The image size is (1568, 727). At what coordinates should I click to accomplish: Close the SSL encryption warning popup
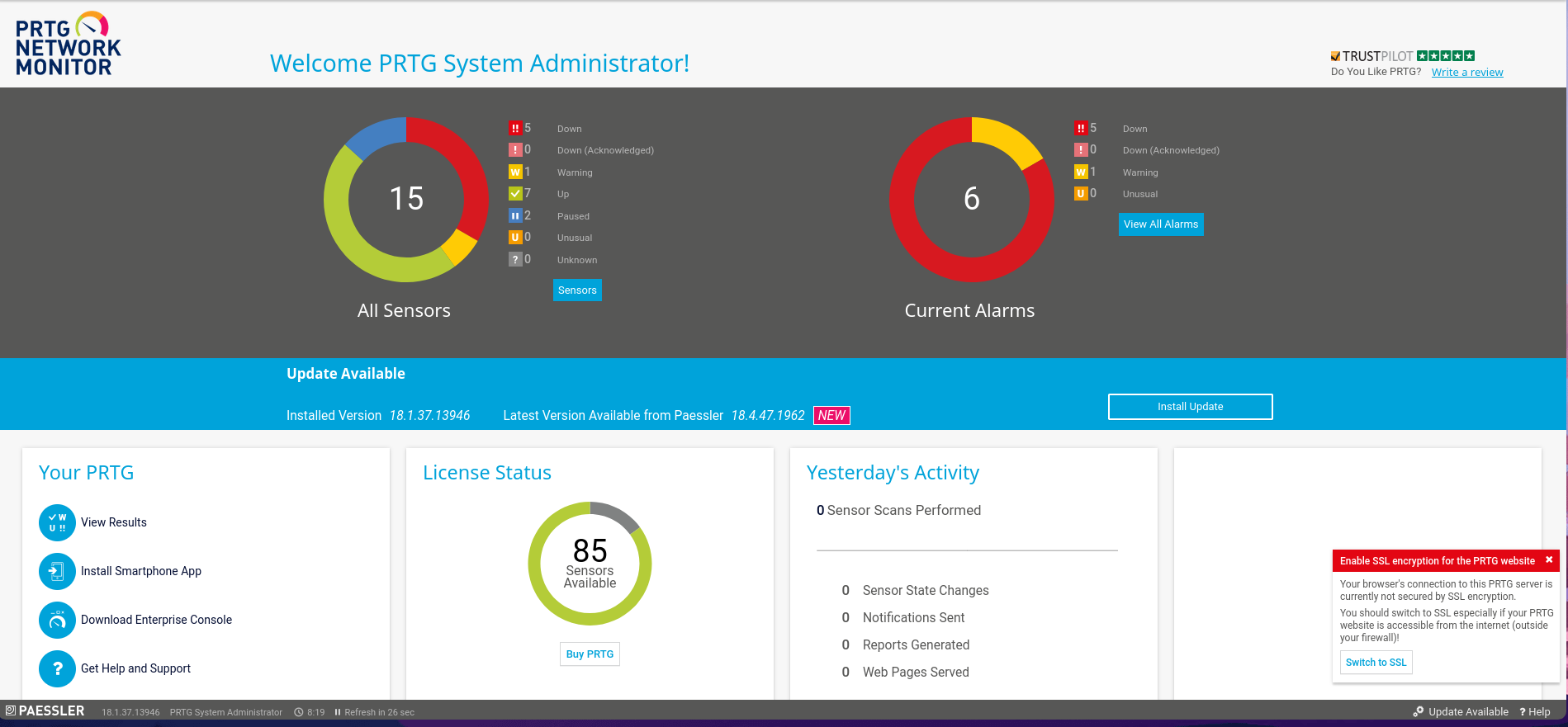pyautogui.click(x=1549, y=559)
